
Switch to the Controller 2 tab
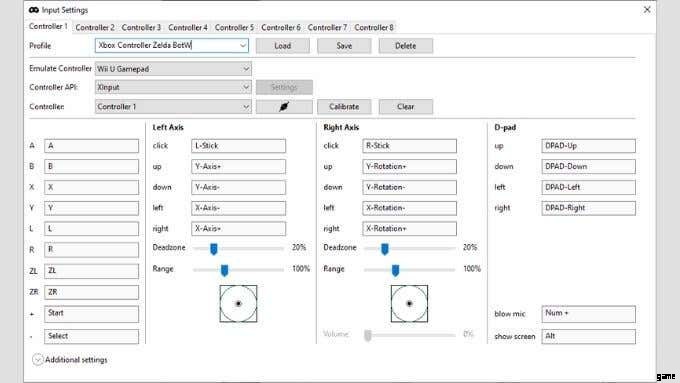[x=95, y=27]
